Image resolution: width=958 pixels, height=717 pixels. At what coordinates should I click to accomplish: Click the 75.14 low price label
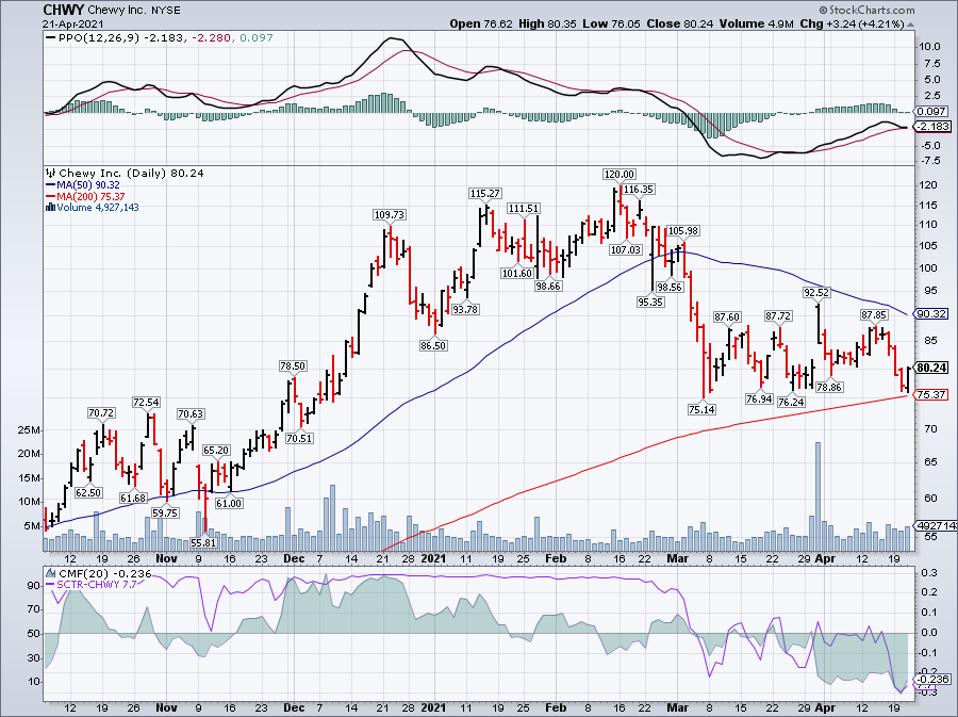[x=701, y=409]
